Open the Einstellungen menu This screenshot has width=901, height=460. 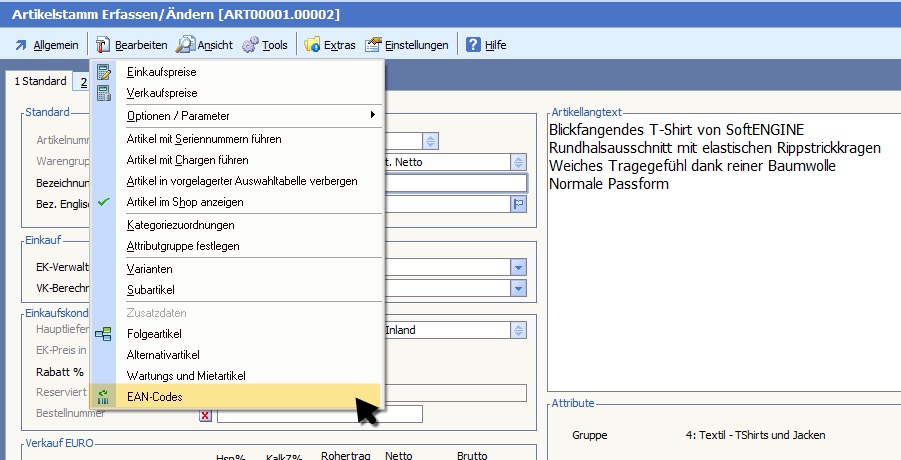pyautogui.click(x=407, y=45)
